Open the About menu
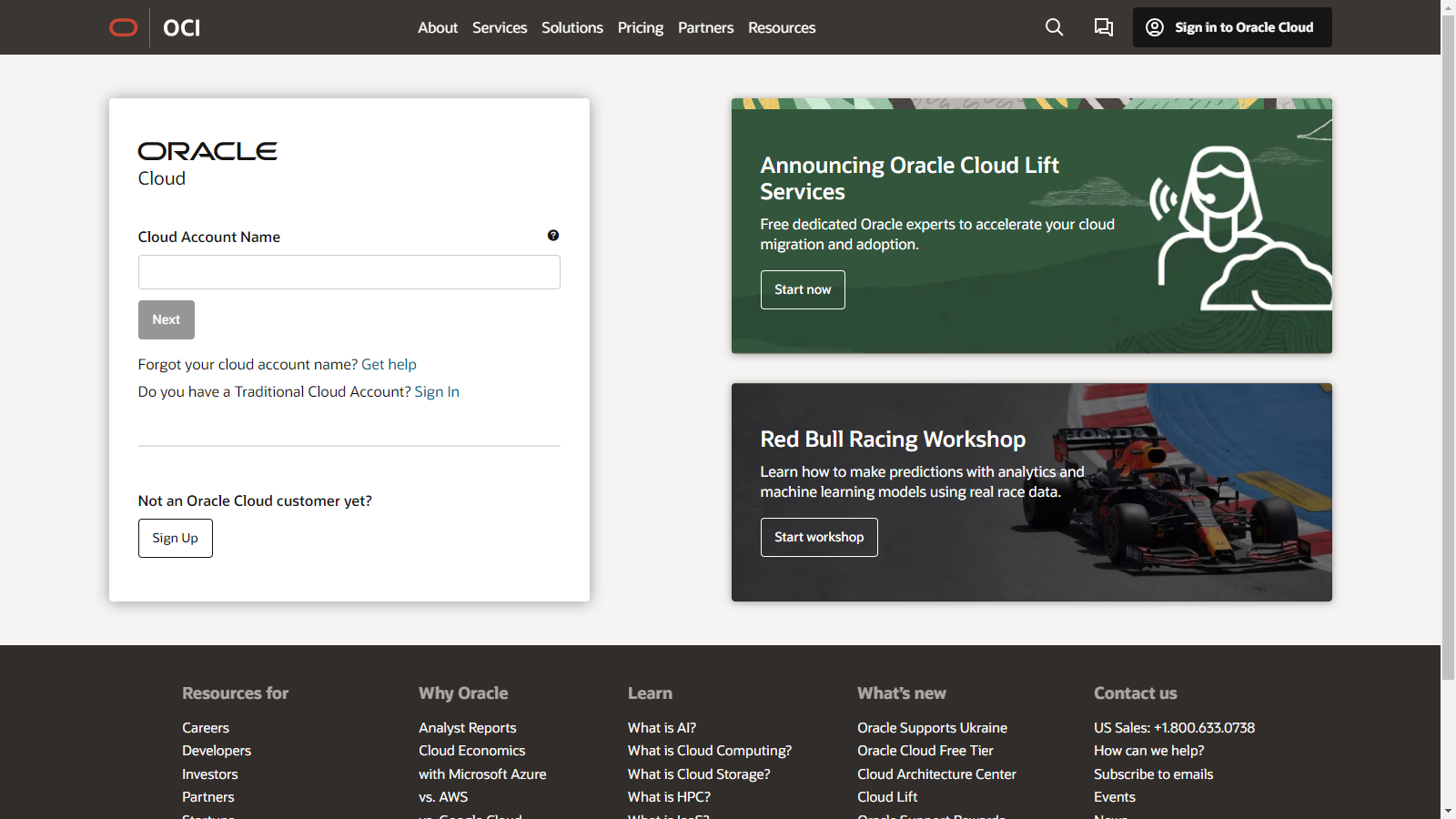The width and height of the screenshot is (1456, 819). (438, 27)
